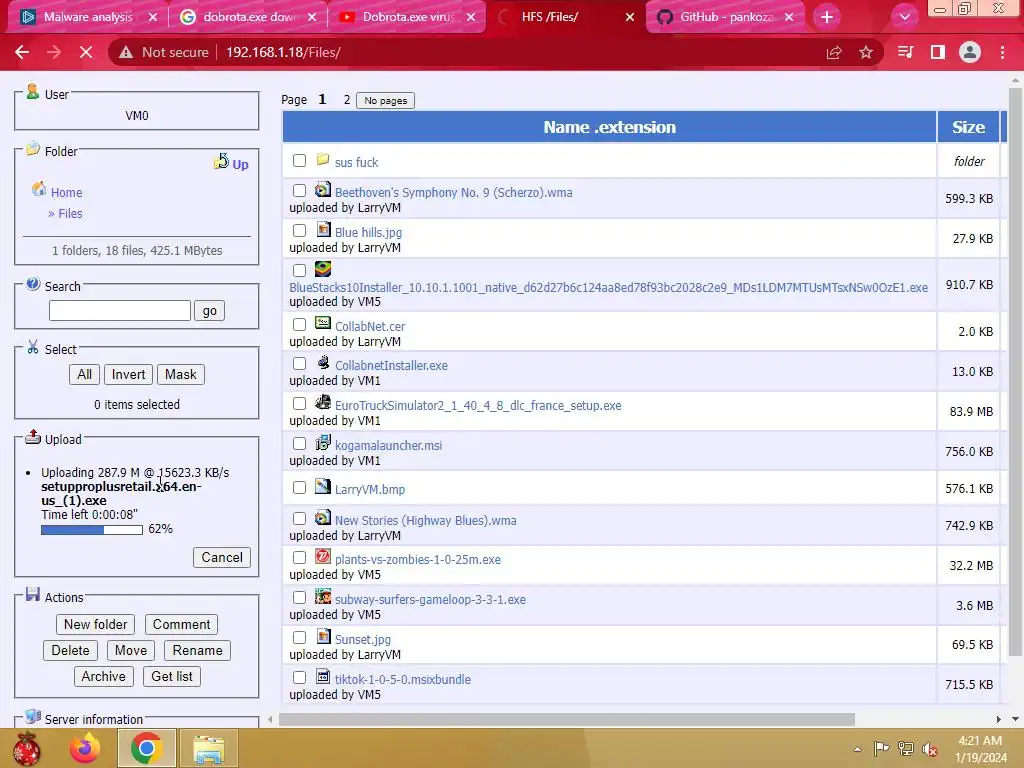Click the BlueStacks installer icon

(x=323, y=269)
